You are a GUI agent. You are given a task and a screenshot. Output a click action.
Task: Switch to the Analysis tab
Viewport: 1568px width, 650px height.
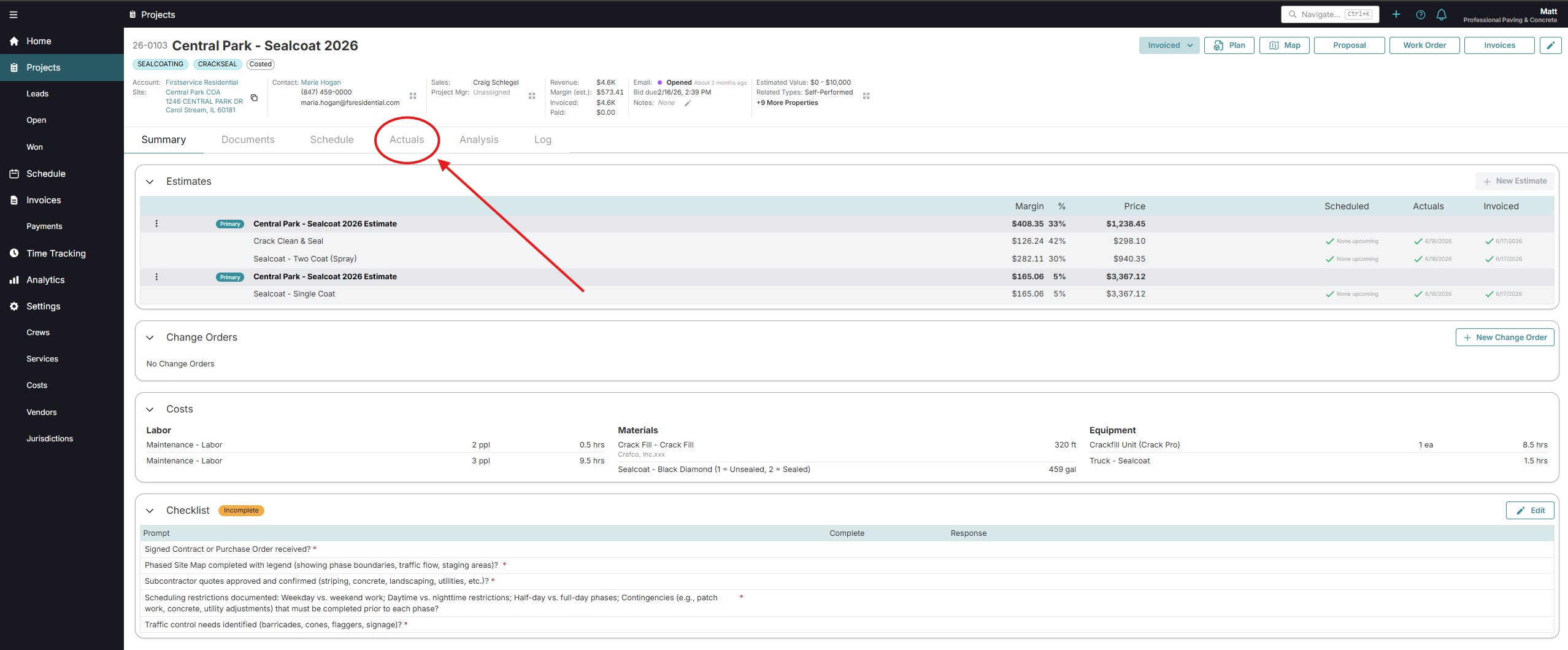pyautogui.click(x=479, y=140)
